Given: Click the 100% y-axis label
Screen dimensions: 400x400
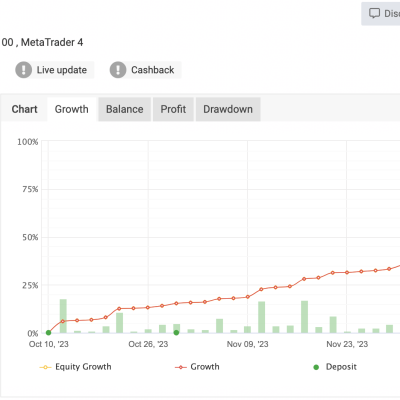Looking at the screenshot, I should (x=28, y=142).
